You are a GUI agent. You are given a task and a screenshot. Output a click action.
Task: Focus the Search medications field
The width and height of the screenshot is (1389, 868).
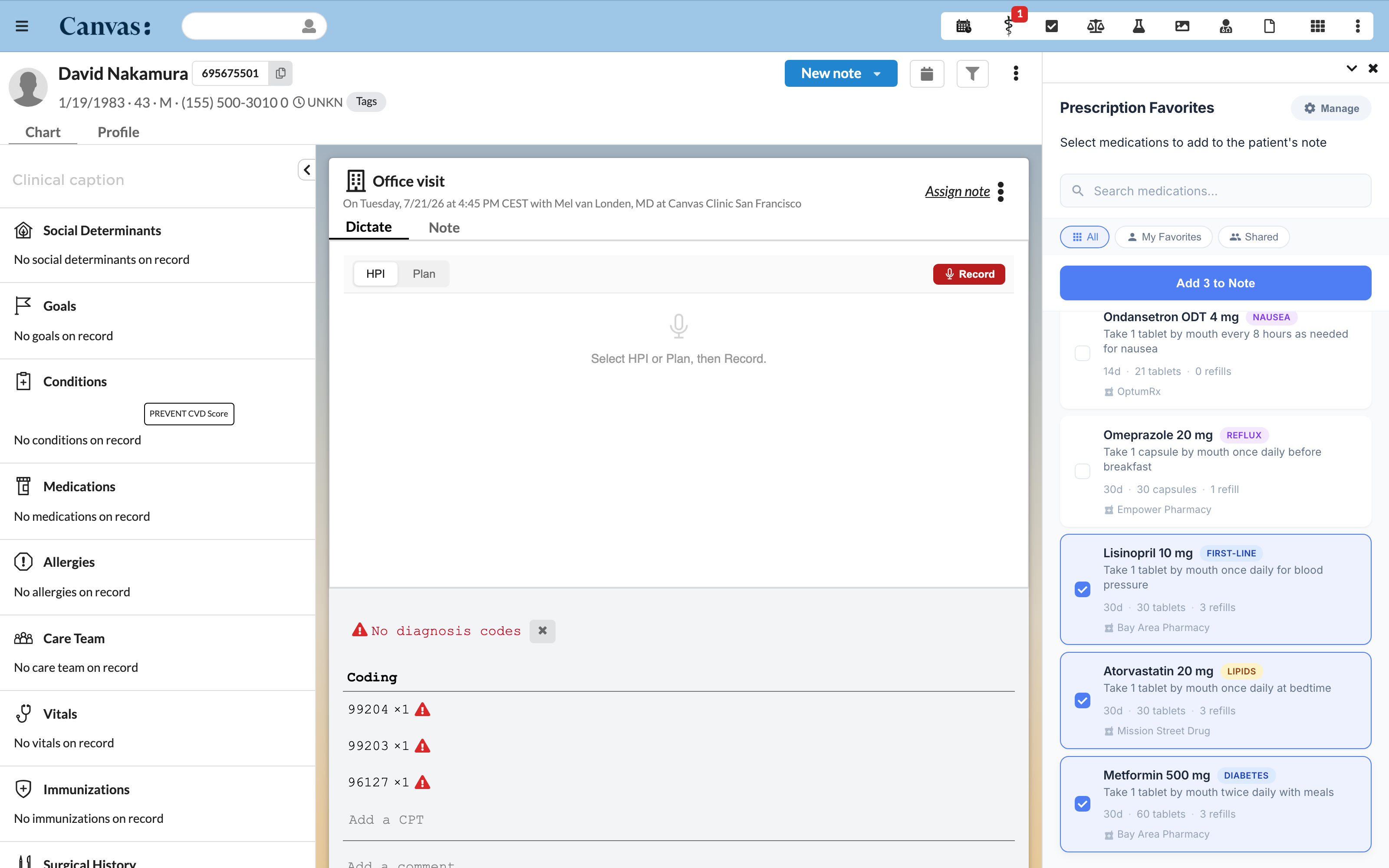[1215, 191]
